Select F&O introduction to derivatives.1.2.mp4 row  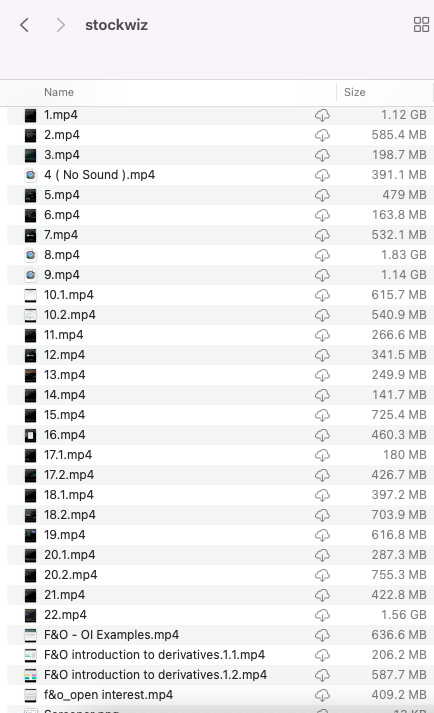pyautogui.click(x=220, y=675)
